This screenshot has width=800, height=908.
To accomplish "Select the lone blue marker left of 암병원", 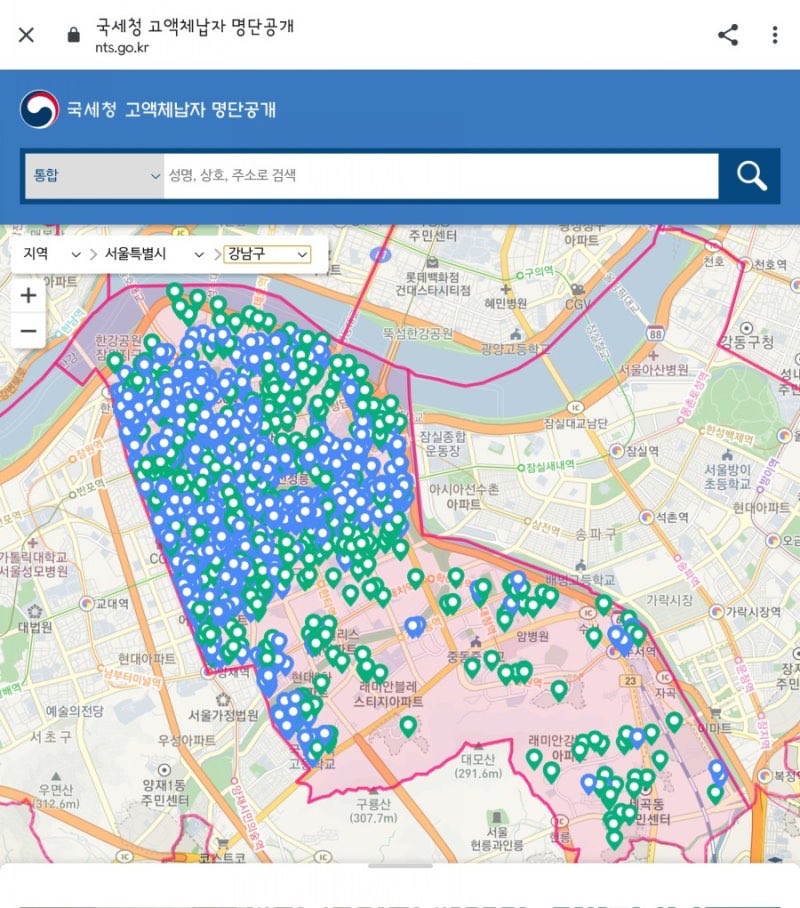I will [x=414, y=626].
